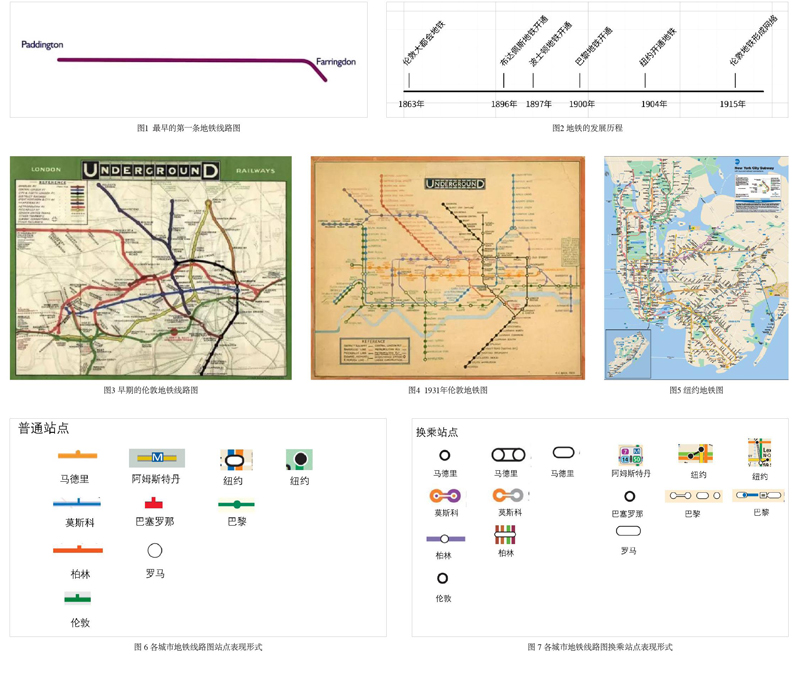Click Amsterdam interchange symbol with numbered badges
800x673 pixels.
tap(631, 454)
